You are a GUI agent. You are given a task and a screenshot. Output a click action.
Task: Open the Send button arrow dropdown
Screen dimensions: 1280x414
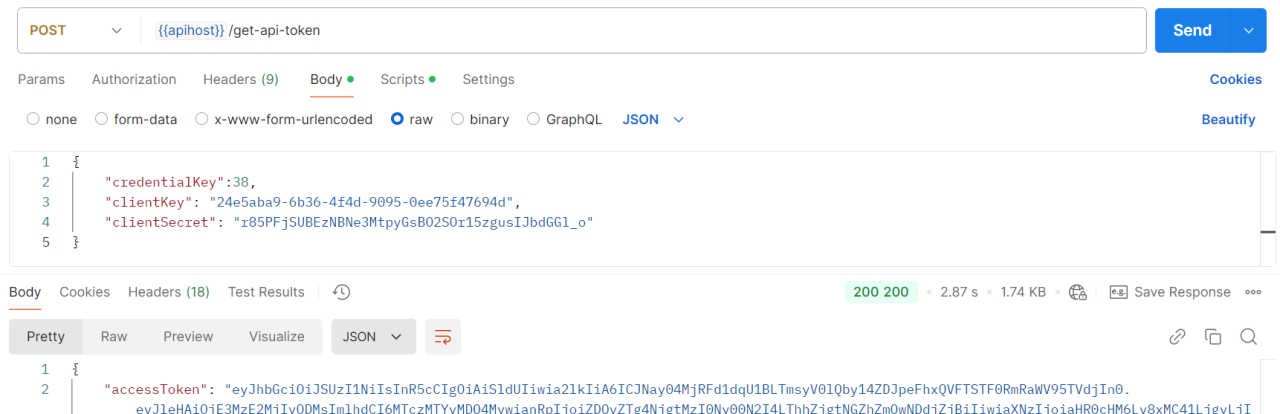click(x=1248, y=30)
